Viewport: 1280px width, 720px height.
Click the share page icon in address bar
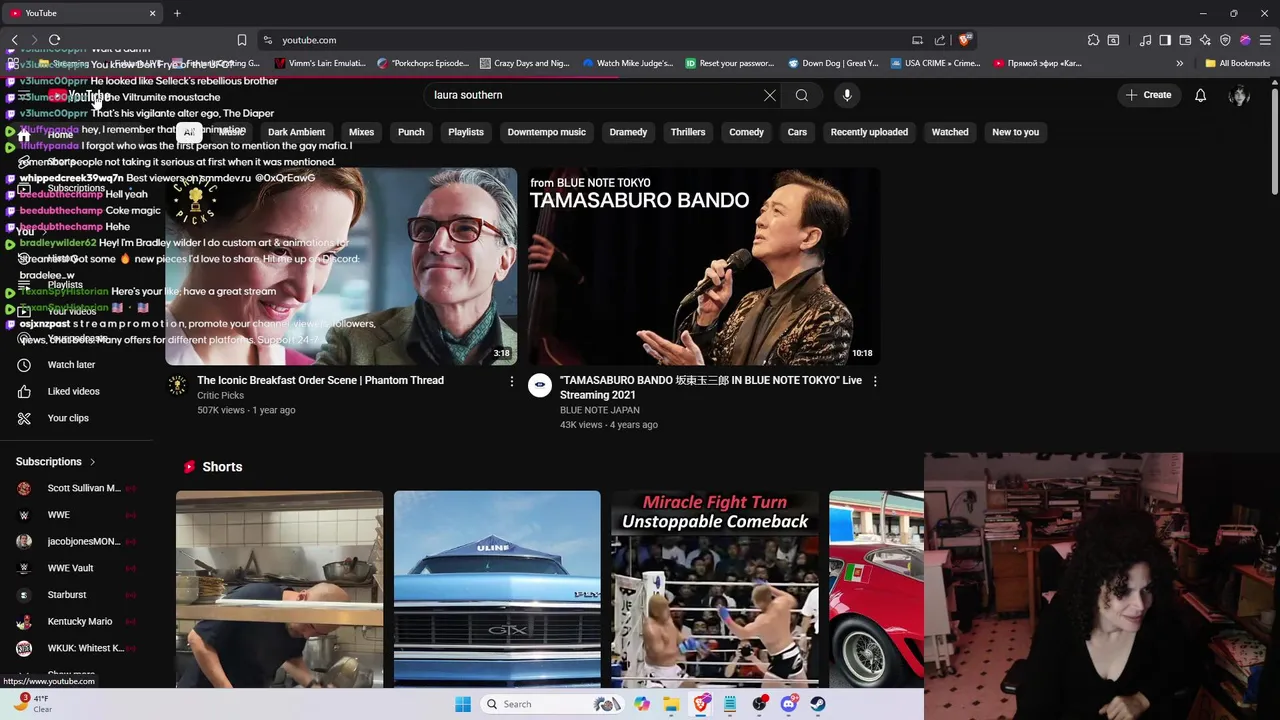940,40
